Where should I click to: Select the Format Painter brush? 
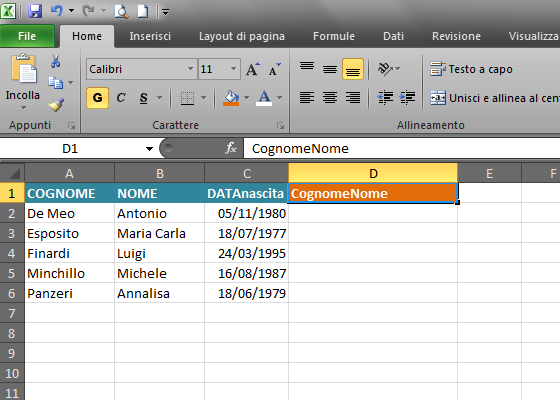point(56,104)
